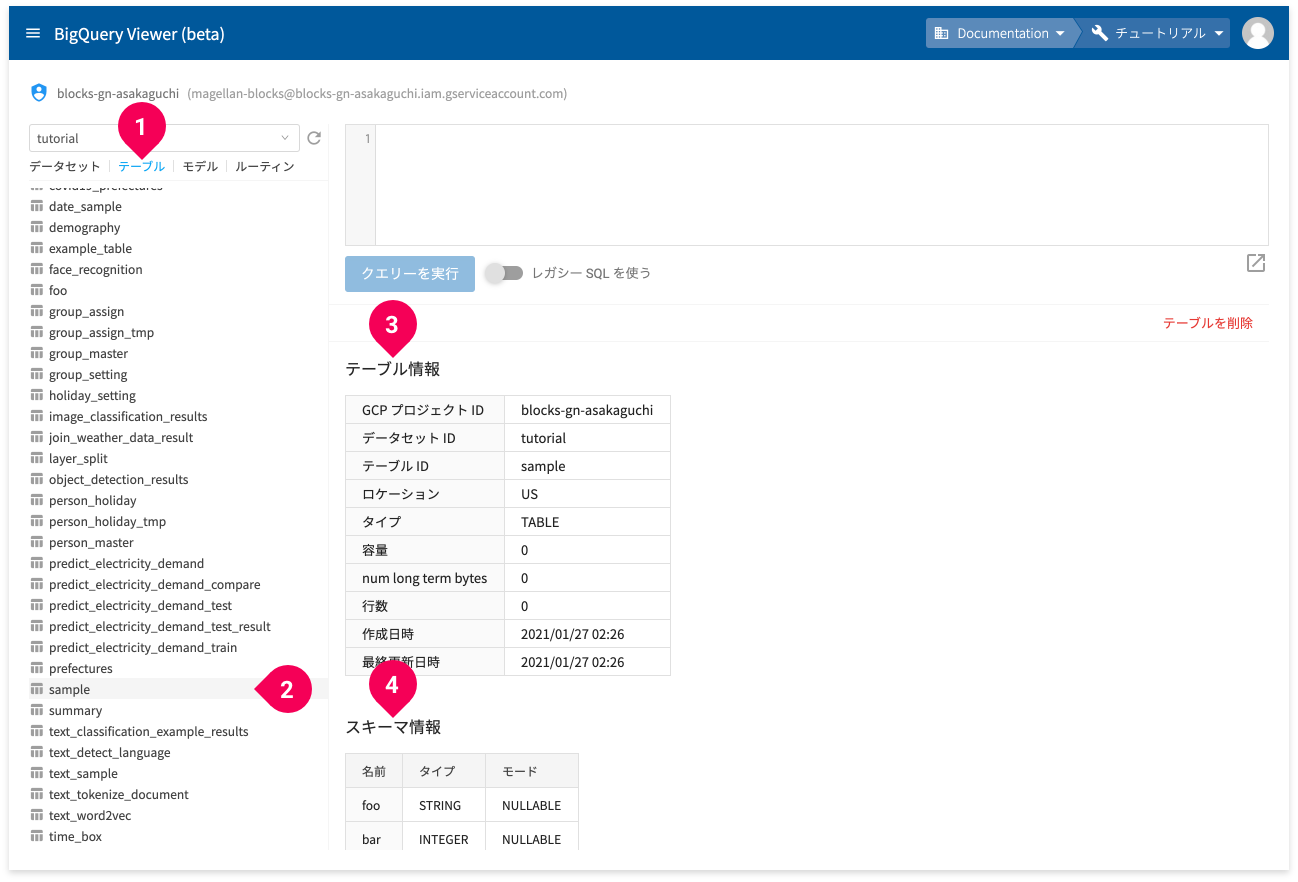Refresh the dataset list
The width and height of the screenshot is (1298, 882).
point(314,138)
